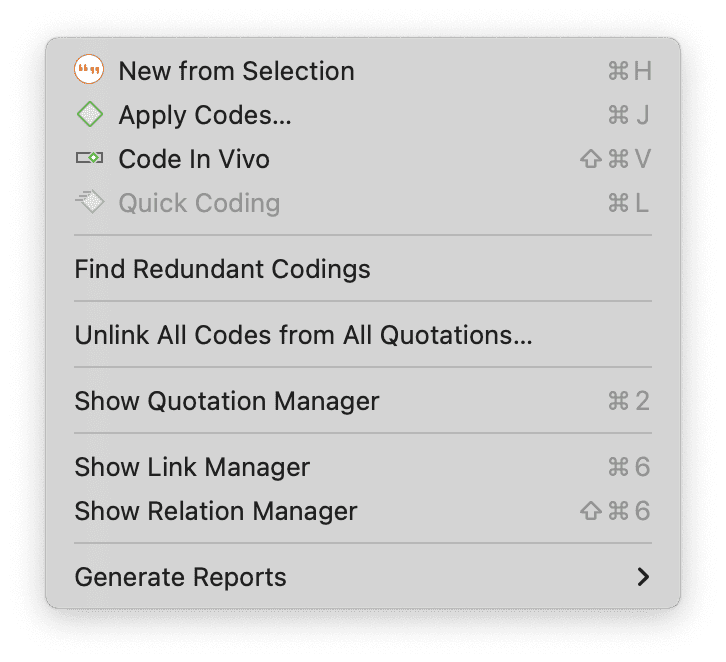Click the ⌘H shortcut hint
The image size is (726, 662).
coord(630,71)
